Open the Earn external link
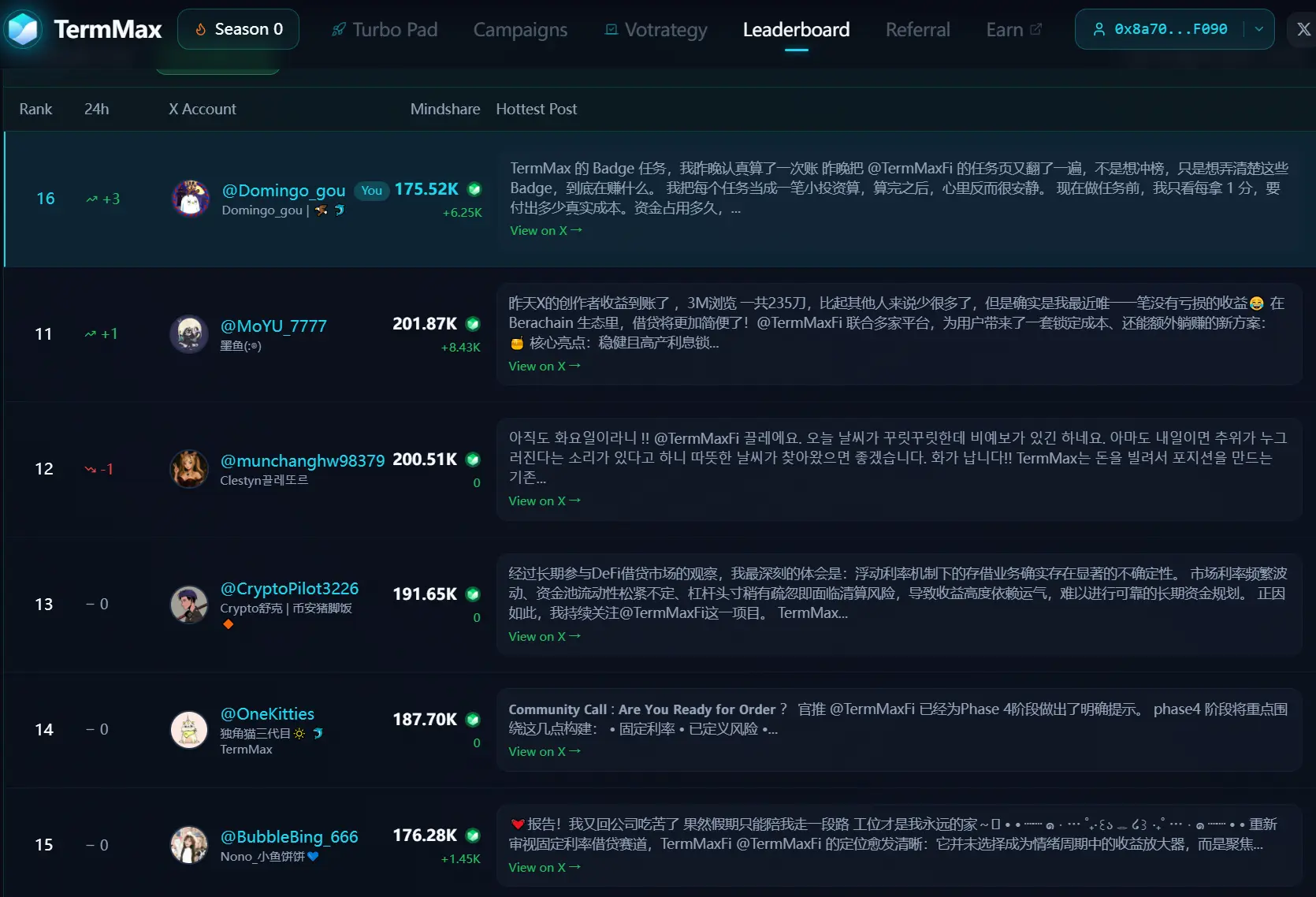1316x897 pixels. [x=1013, y=30]
